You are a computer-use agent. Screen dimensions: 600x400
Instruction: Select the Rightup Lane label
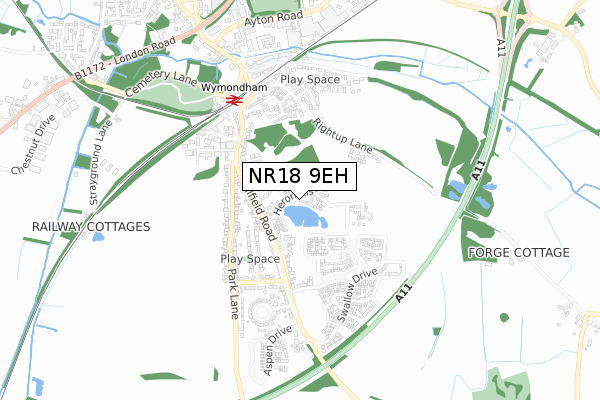[x=342, y=136]
